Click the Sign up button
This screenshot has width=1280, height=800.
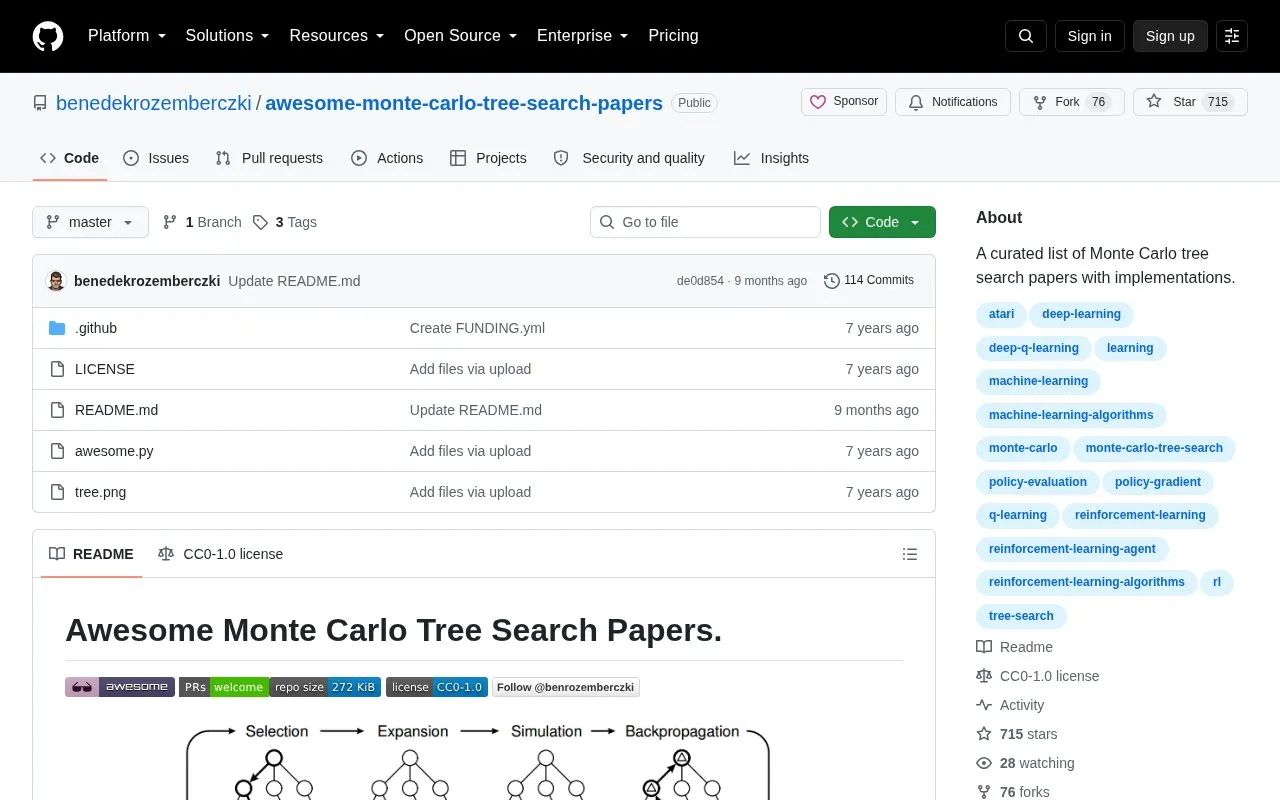tap(1170, 36)
